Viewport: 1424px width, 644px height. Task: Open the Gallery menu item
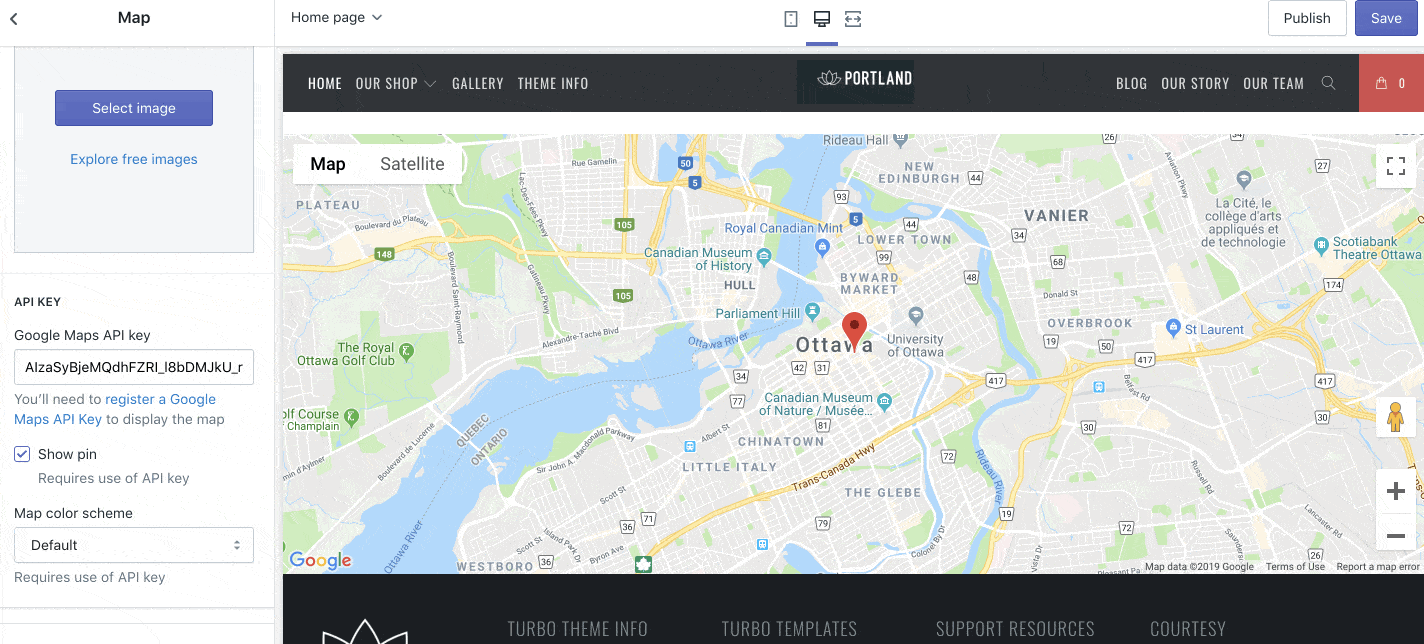478,84
